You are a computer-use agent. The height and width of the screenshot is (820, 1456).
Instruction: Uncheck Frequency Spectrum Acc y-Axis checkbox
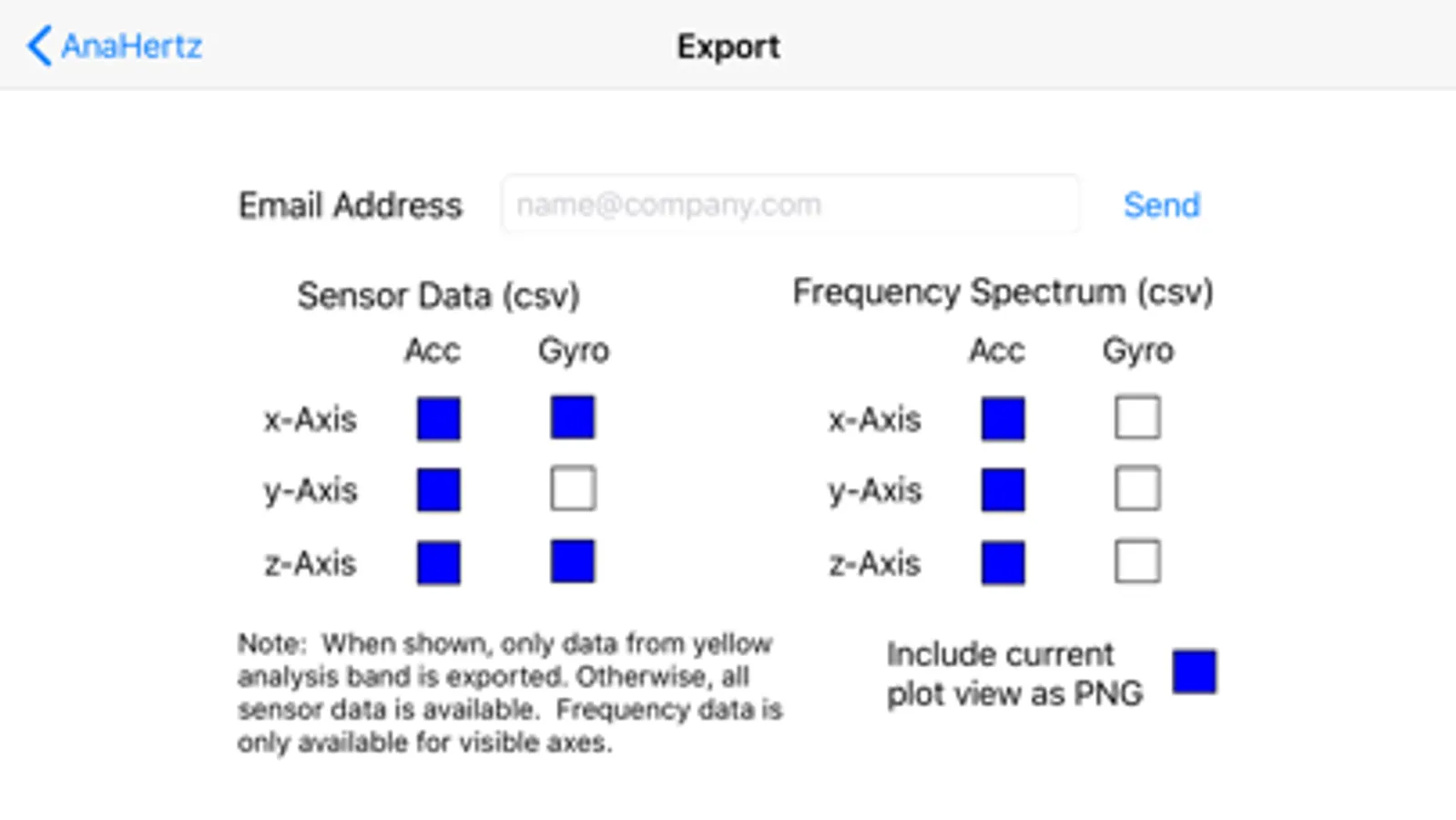1003,489
